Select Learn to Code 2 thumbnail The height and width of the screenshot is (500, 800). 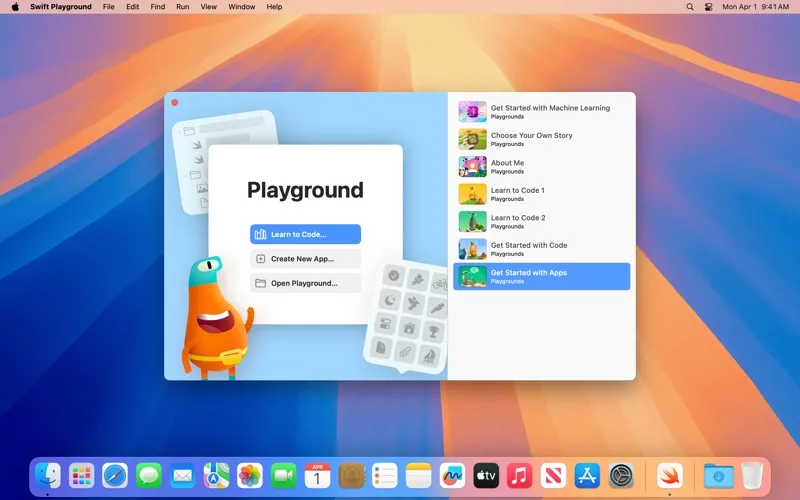(472, 222)
